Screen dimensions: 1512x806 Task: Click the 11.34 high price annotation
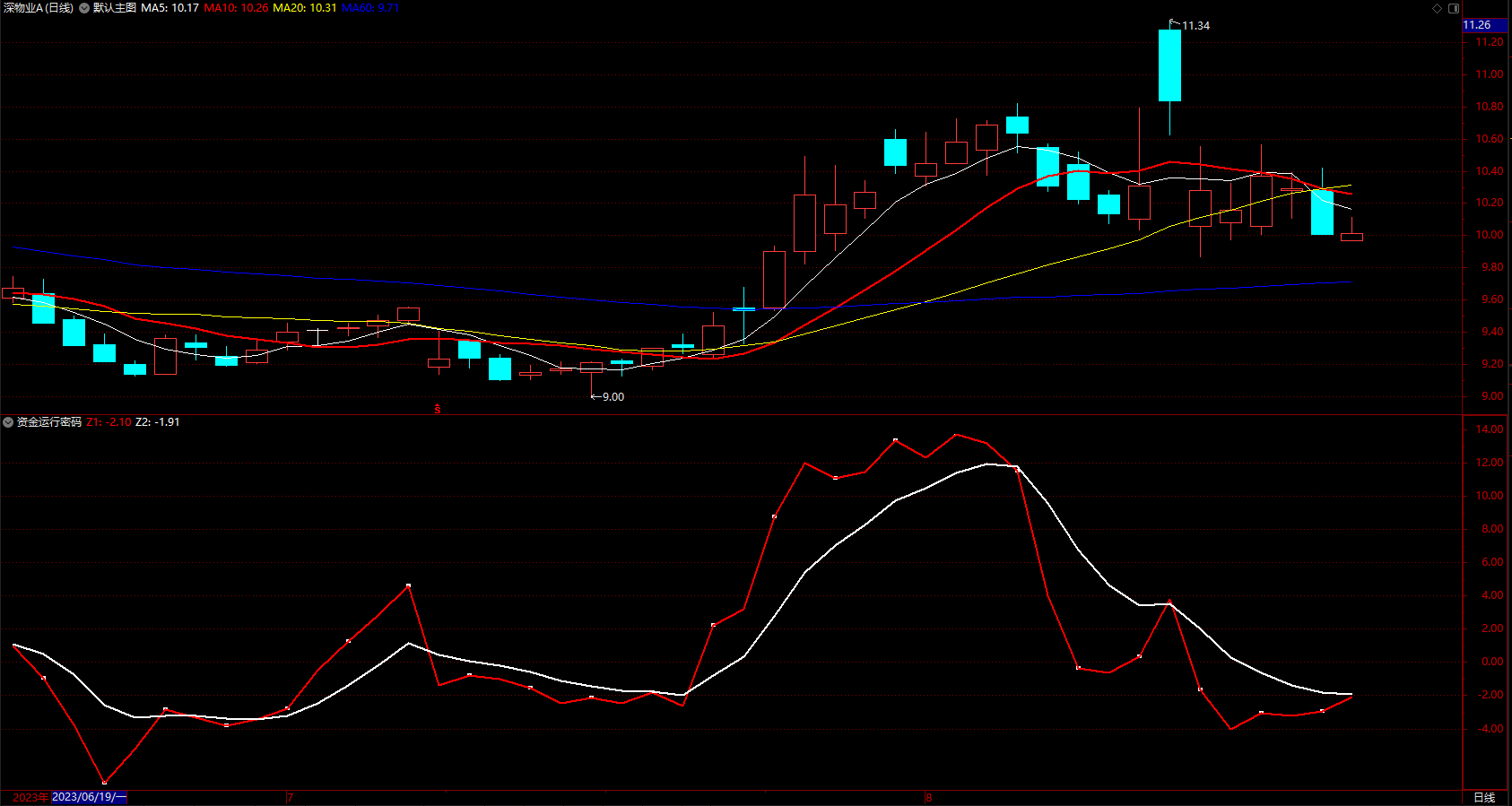tap(1195, 26)
